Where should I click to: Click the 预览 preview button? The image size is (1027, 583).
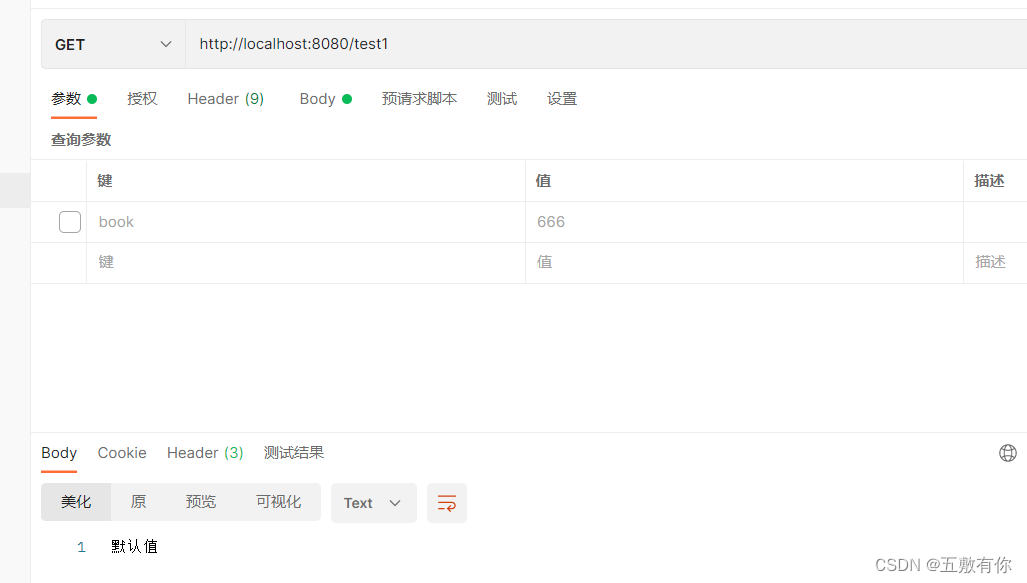click(200, 501)
